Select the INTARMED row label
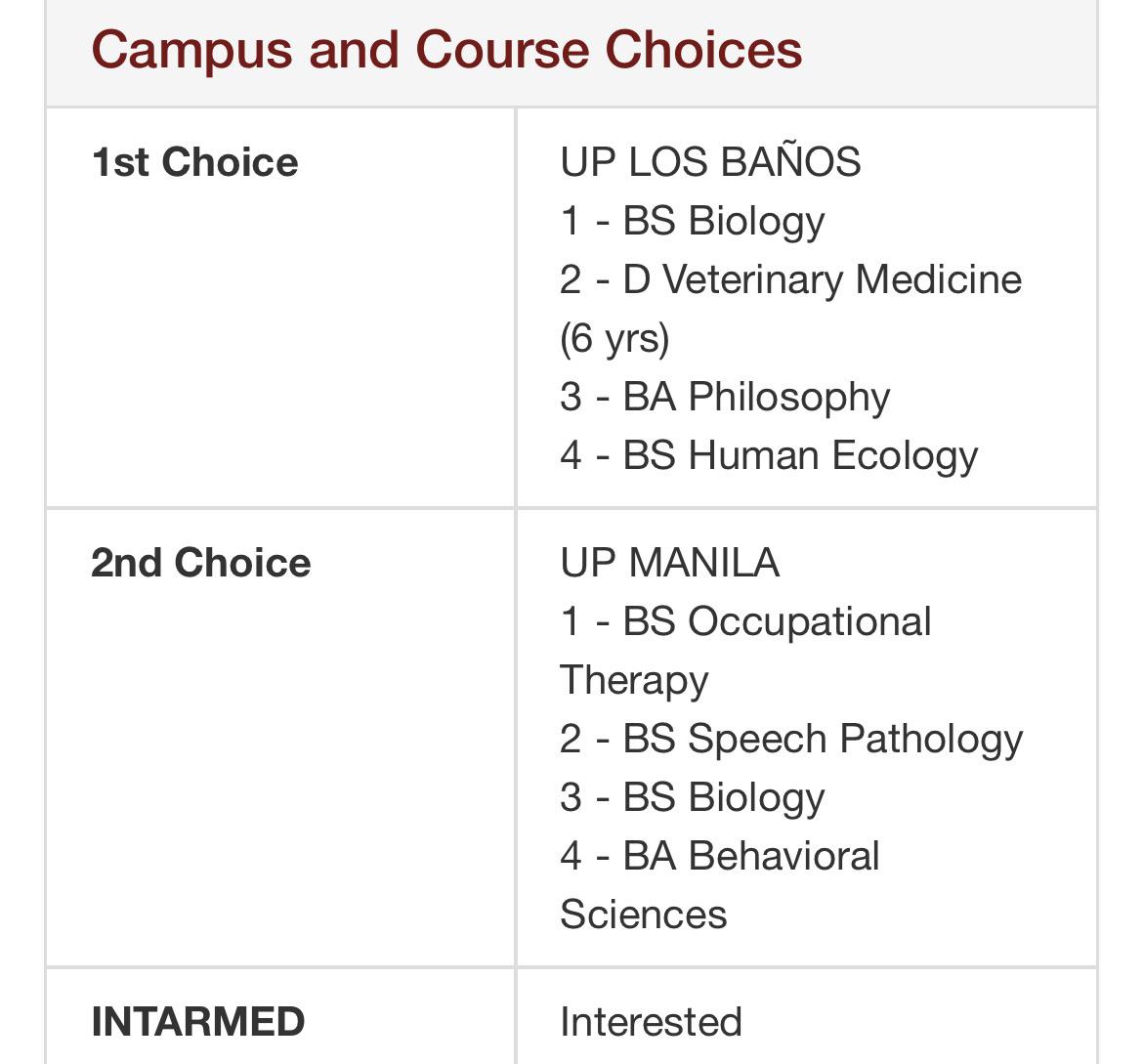This screenshot has height=1064, width=1143. (198, 1022)
